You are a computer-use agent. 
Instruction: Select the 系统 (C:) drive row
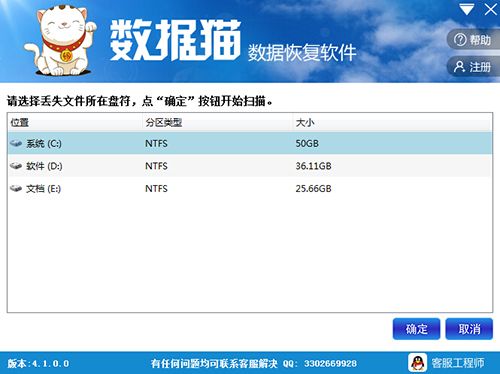pyautogui.click(x=250, y=143)
